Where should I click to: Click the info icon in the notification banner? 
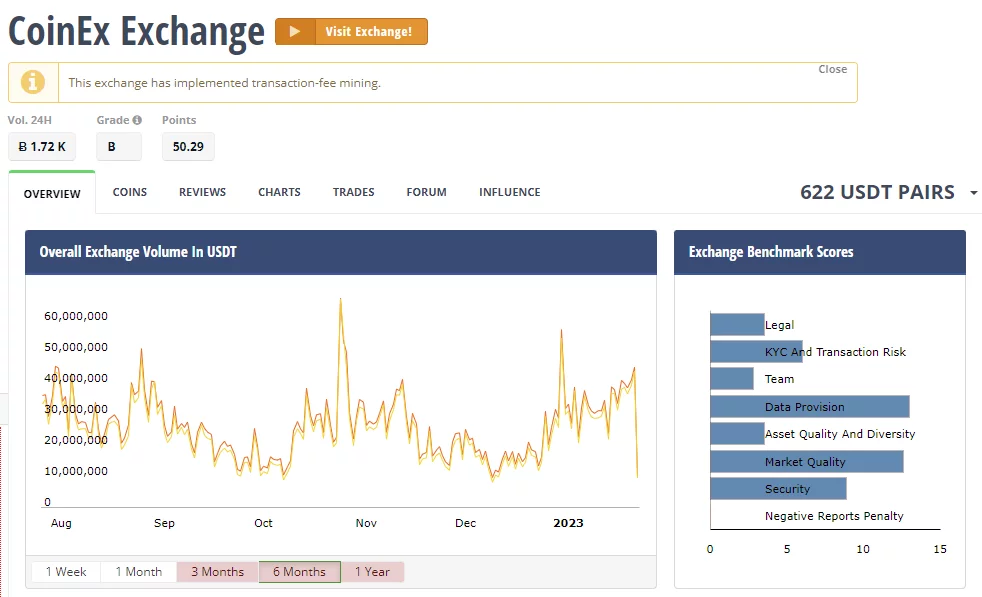tap(33, 82)
